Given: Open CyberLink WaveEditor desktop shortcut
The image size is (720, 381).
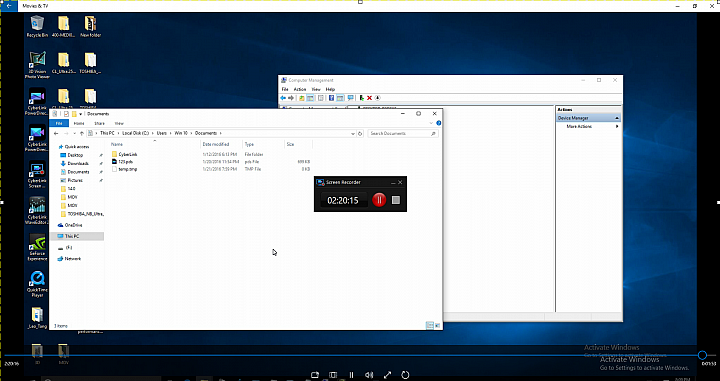Looking at the screenshot, I should point(37,211).
